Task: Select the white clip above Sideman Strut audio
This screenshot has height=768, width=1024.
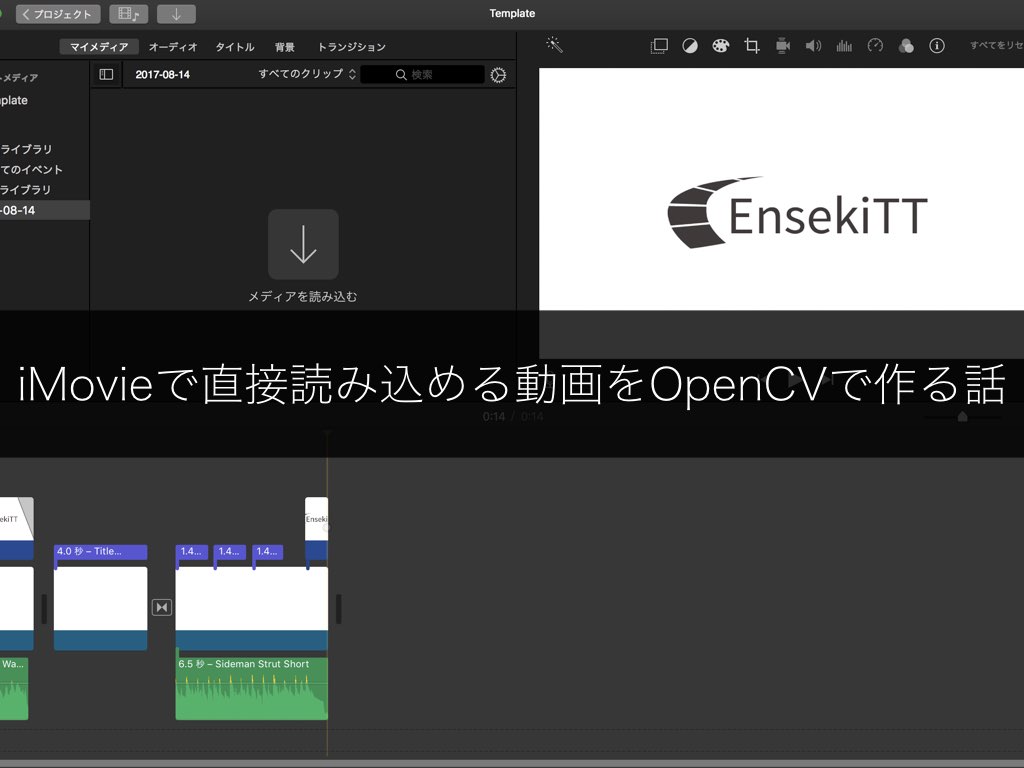Action: pyautogui.click(x=251, y=608)
